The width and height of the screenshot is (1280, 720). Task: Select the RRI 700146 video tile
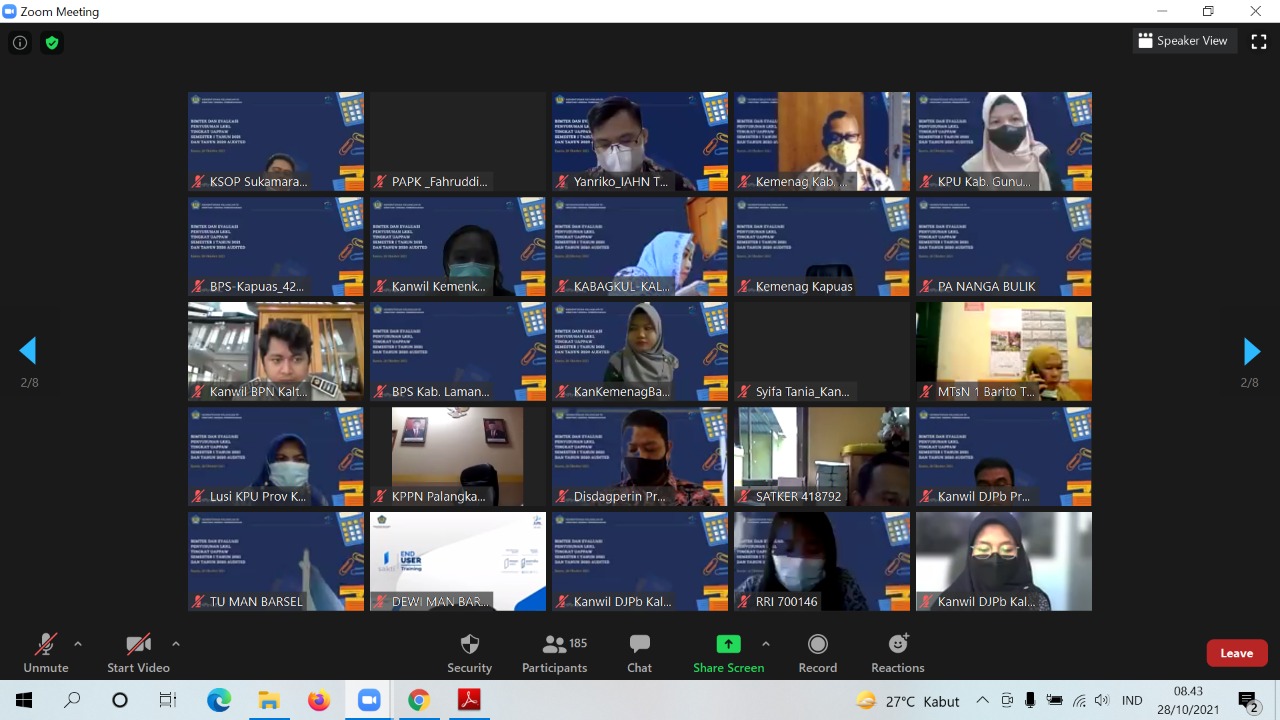click(822, 561)
